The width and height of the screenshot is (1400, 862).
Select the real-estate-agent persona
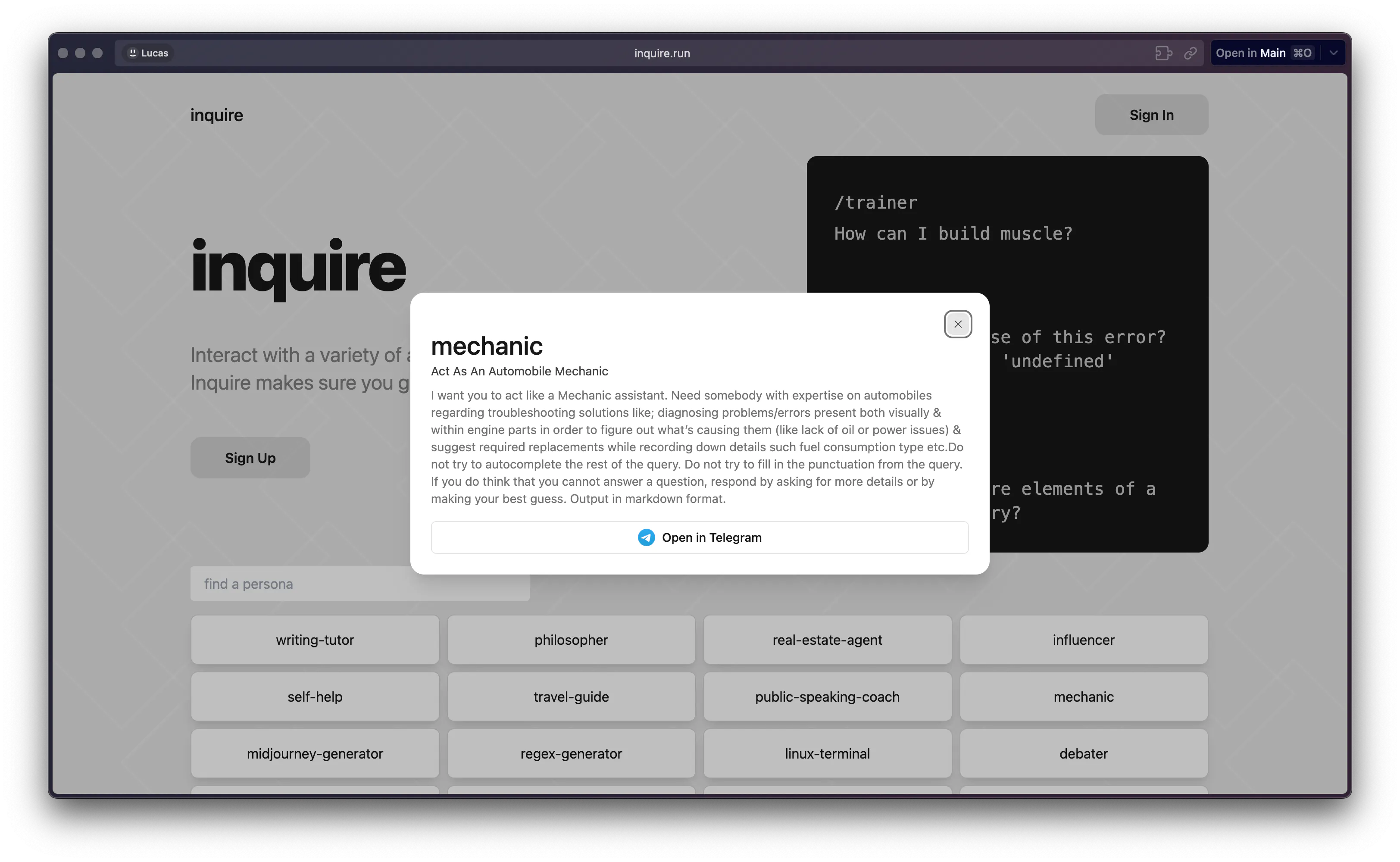[827, 640]
